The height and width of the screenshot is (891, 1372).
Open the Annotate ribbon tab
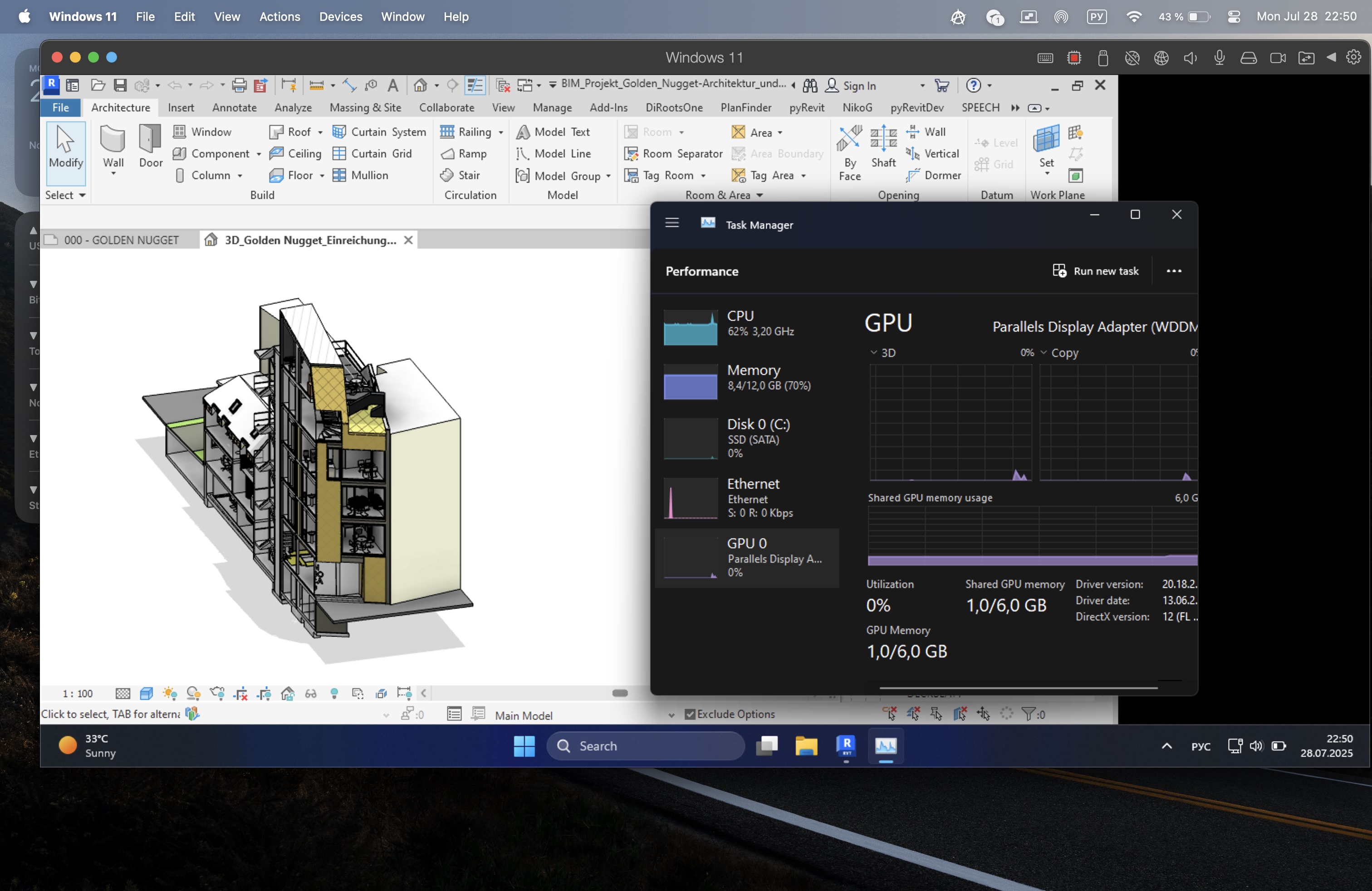(x=234, y=108)
